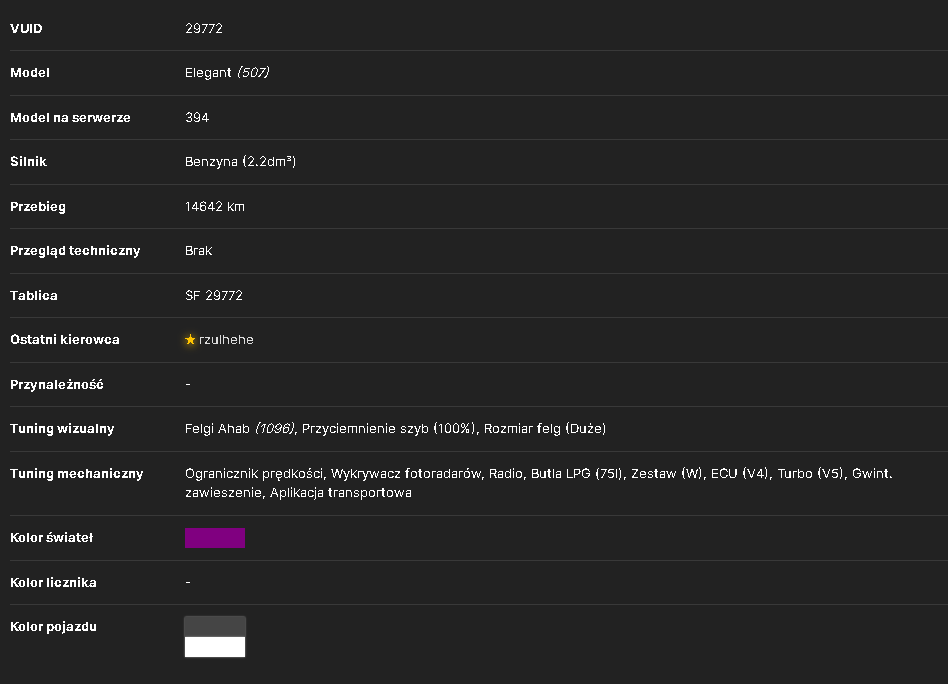The width and height of the screenshot is (948, 684).
Task: Click the Kolor świateł label
Action: pyautogui.click(x=51, y=538)
